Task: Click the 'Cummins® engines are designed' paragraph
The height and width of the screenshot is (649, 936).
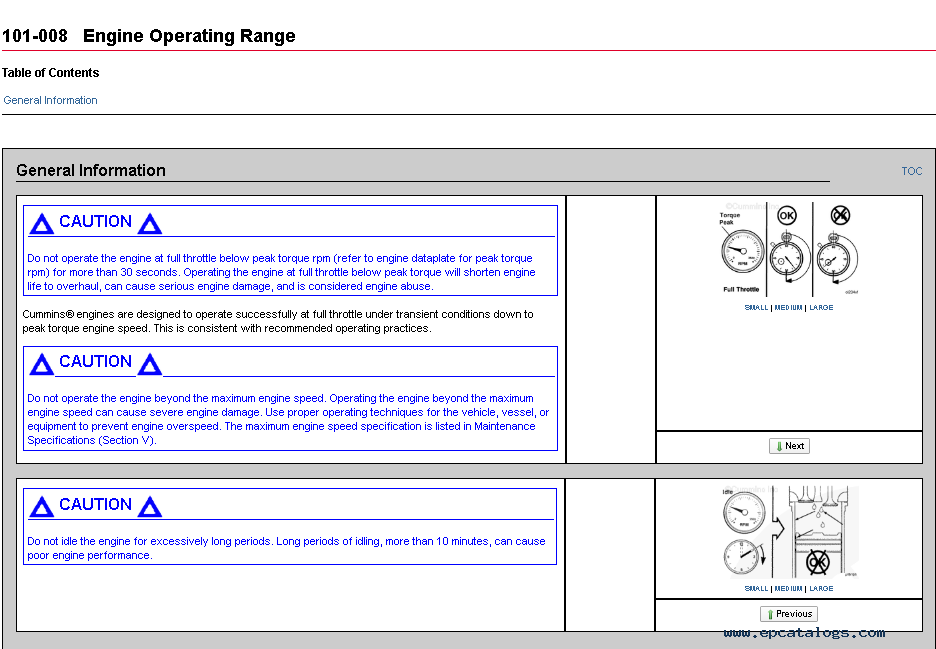Action: pos(278,321)
